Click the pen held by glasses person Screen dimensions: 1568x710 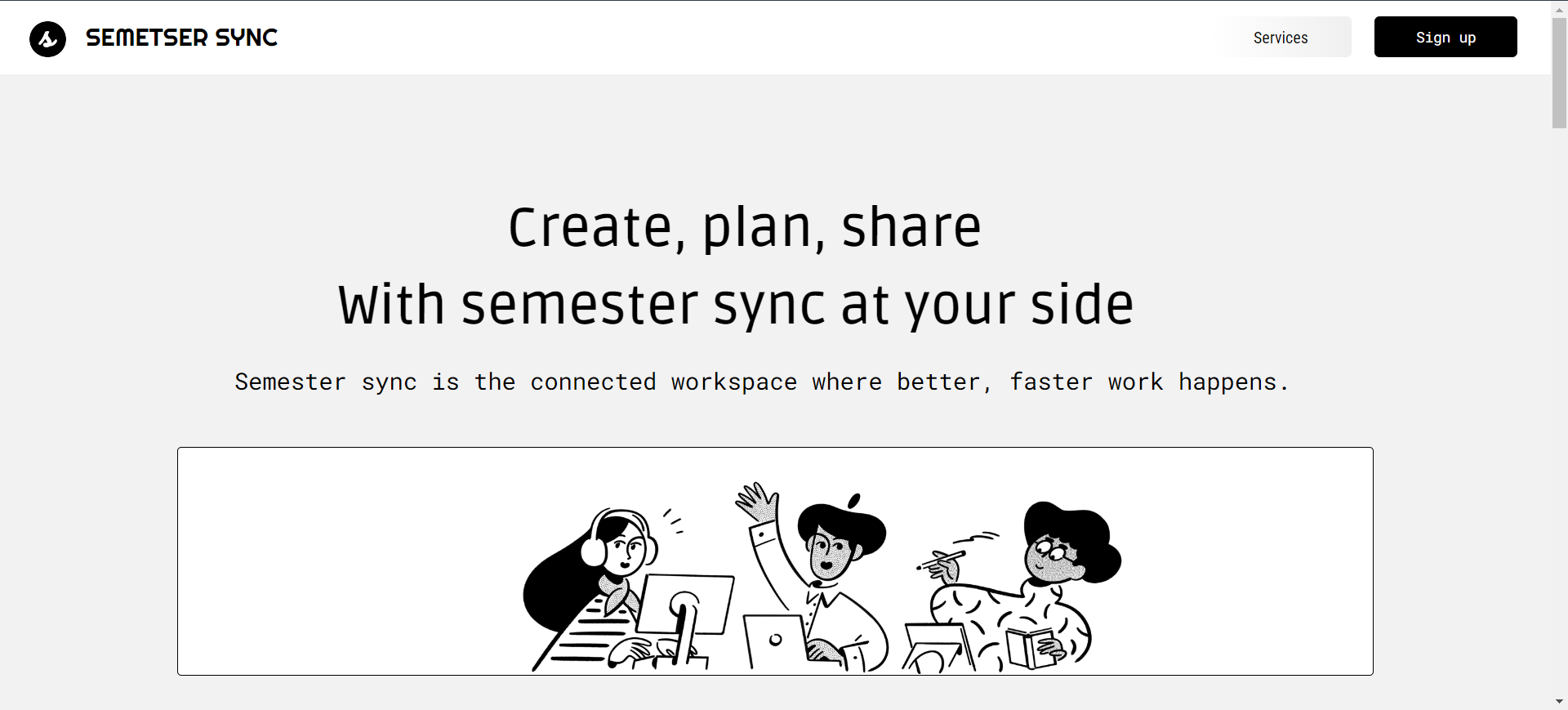pyautogui.click(x=942, y=560)
